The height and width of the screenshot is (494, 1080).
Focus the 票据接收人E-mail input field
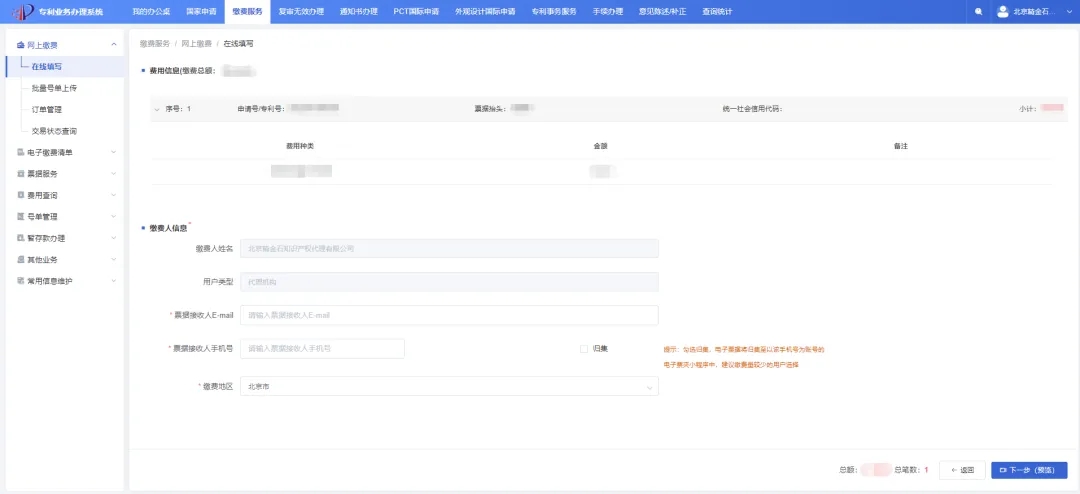(x=449, y=315)
